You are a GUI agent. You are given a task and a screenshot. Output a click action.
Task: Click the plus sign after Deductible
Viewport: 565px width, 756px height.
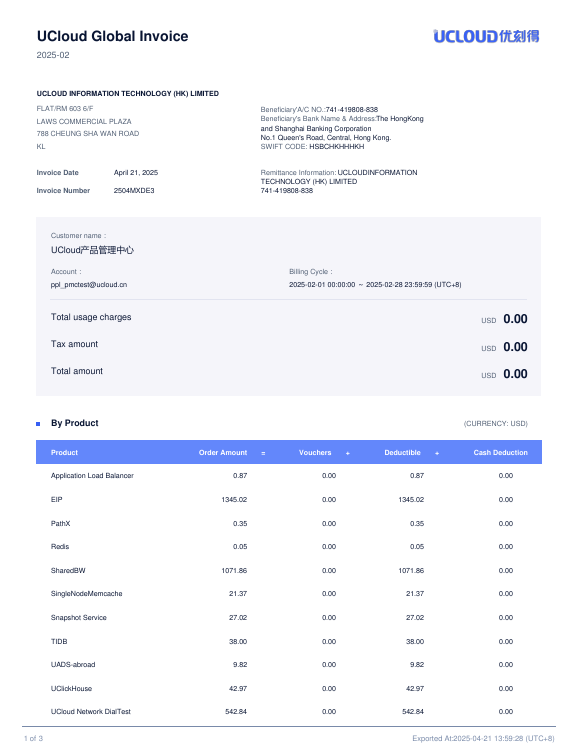click(x=437, y=453)
